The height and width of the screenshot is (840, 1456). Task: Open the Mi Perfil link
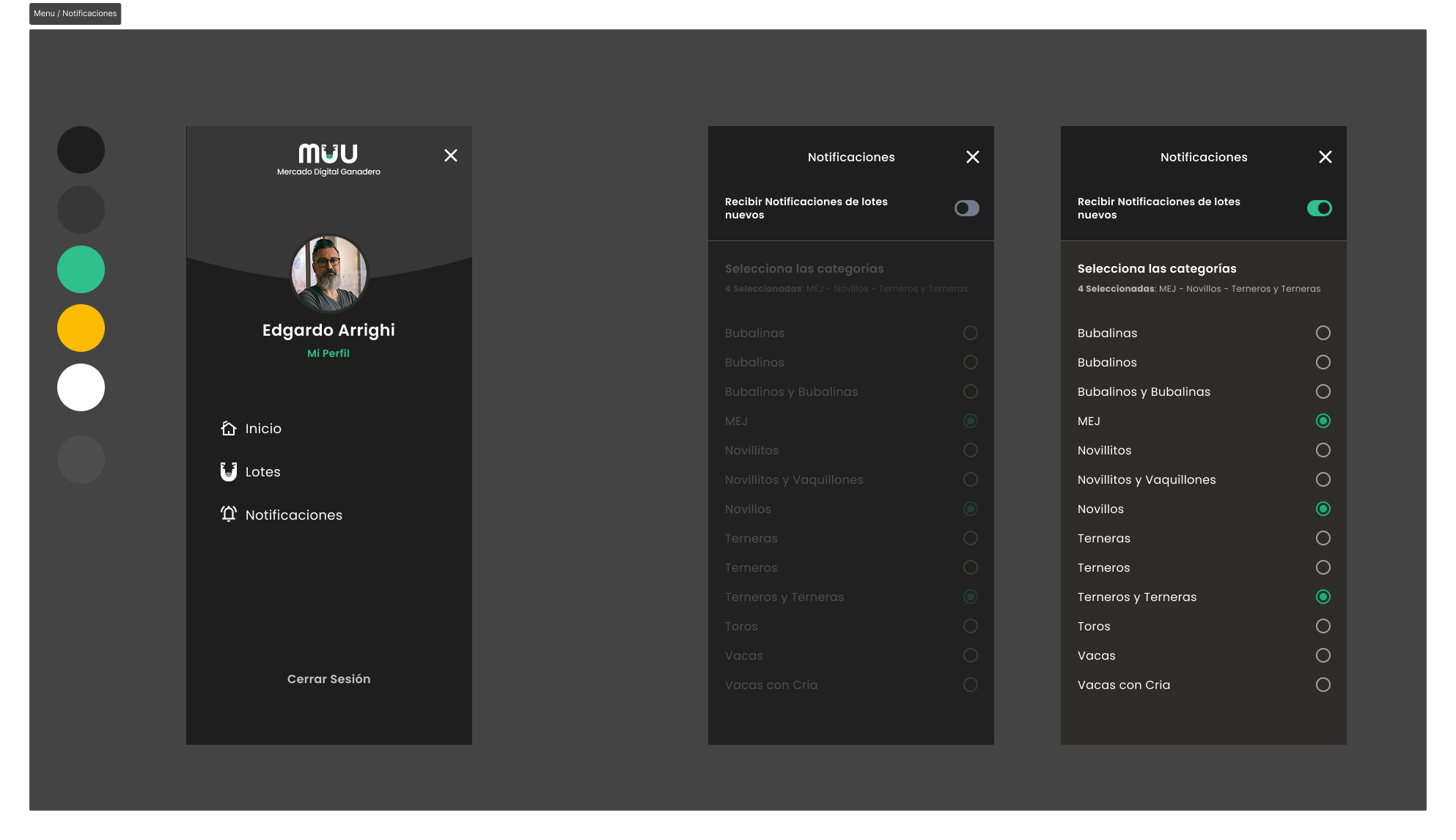coord(328,353)
